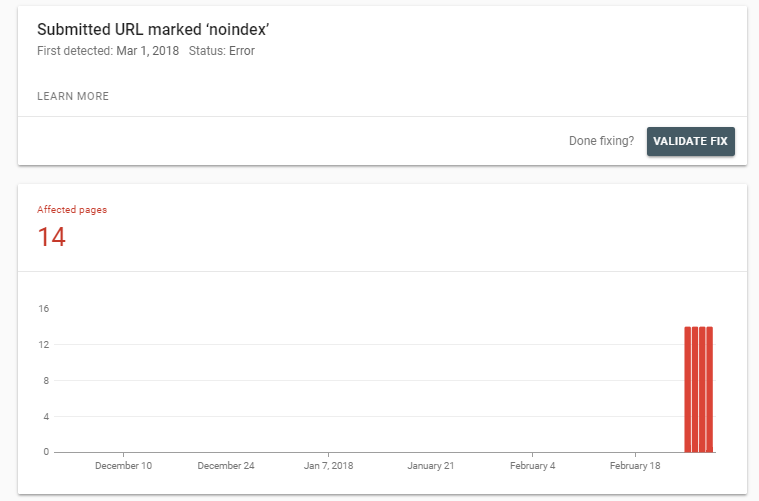
Task: Click the first red bar in chart
Action: click(688, 389)
